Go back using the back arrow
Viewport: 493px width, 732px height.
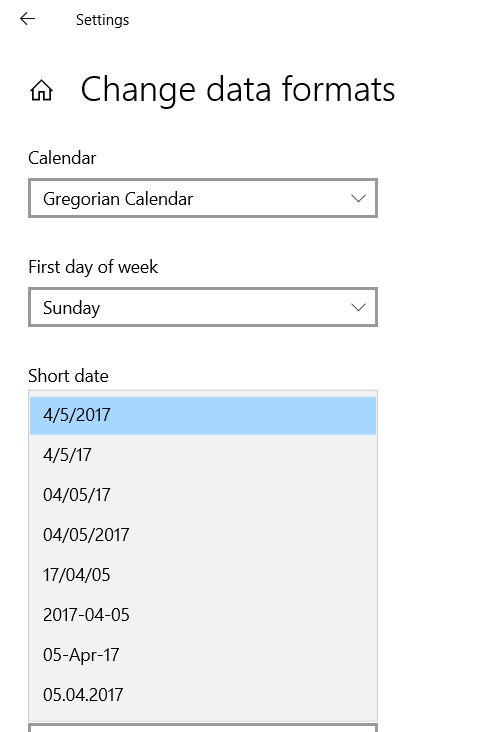[28, 19]
